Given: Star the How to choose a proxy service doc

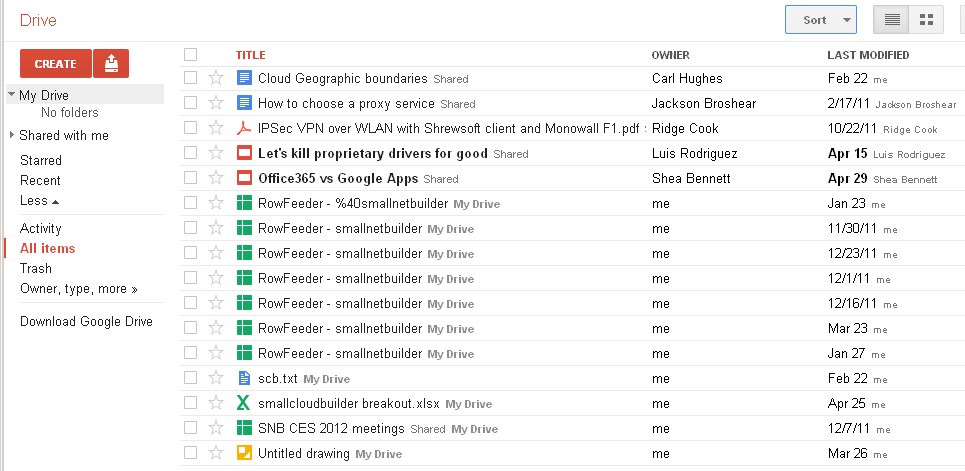Looking at the screenshot, I should coord(215,103).
